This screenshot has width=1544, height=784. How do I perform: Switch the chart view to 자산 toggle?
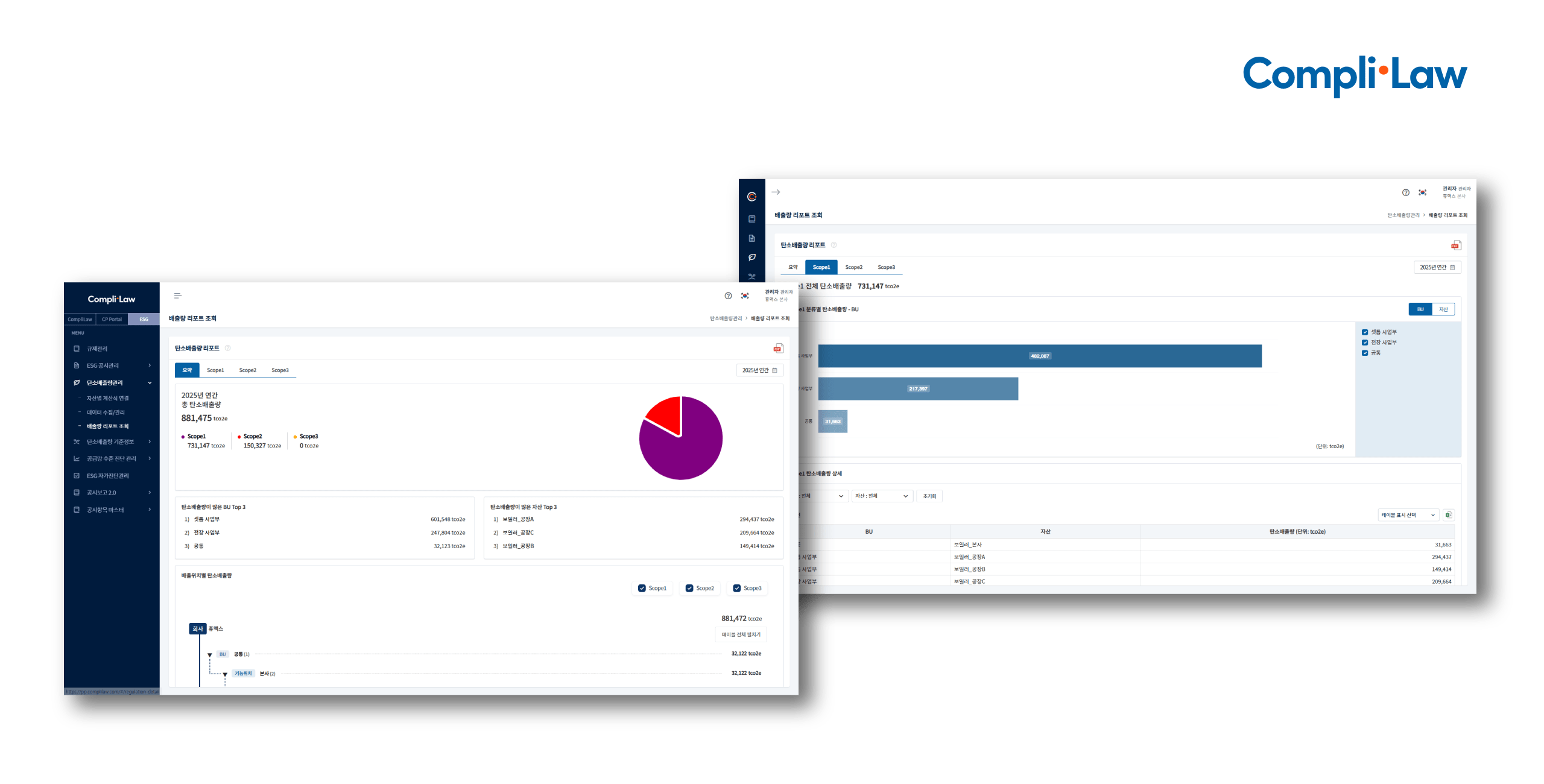[1443, 309]
